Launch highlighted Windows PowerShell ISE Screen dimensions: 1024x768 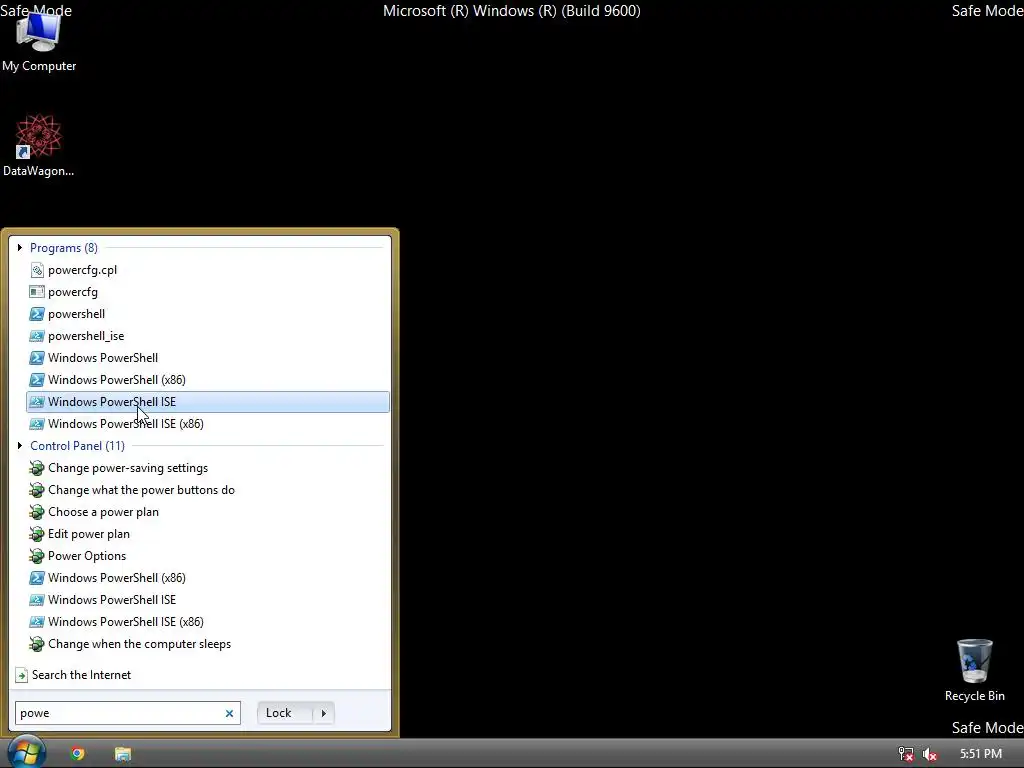click(208, 402)
